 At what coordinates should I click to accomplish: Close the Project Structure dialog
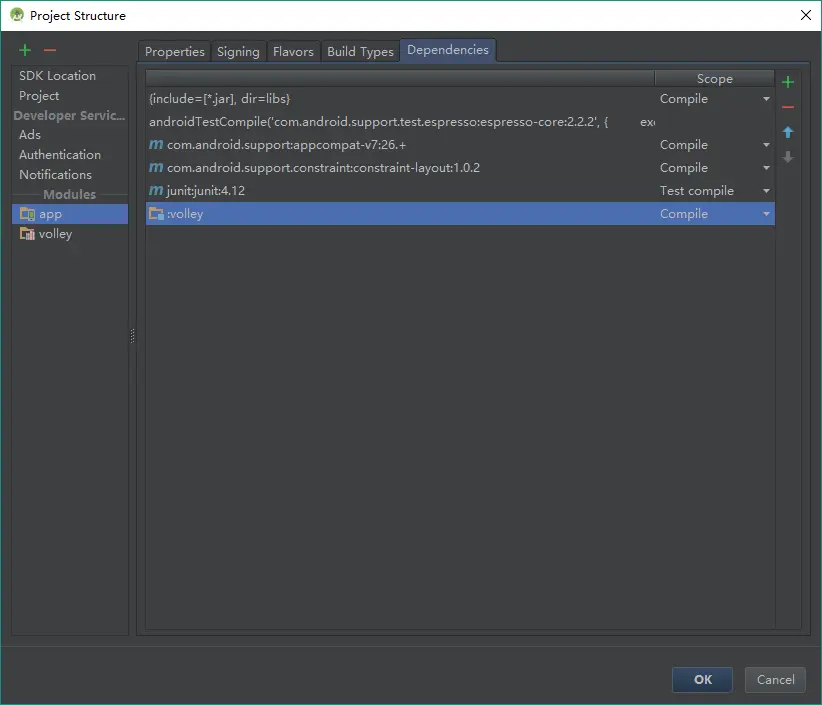pyautogui.click(x=806, y=15)
